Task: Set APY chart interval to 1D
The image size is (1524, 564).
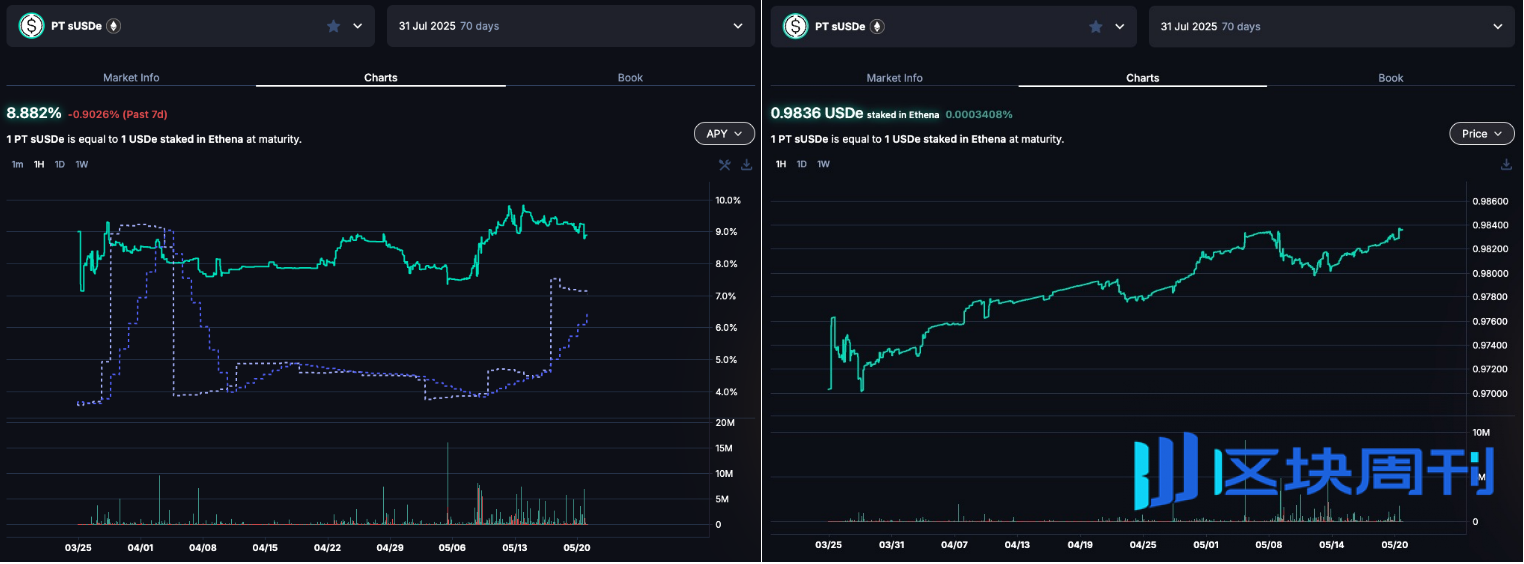Action: (x=60, y=164)
